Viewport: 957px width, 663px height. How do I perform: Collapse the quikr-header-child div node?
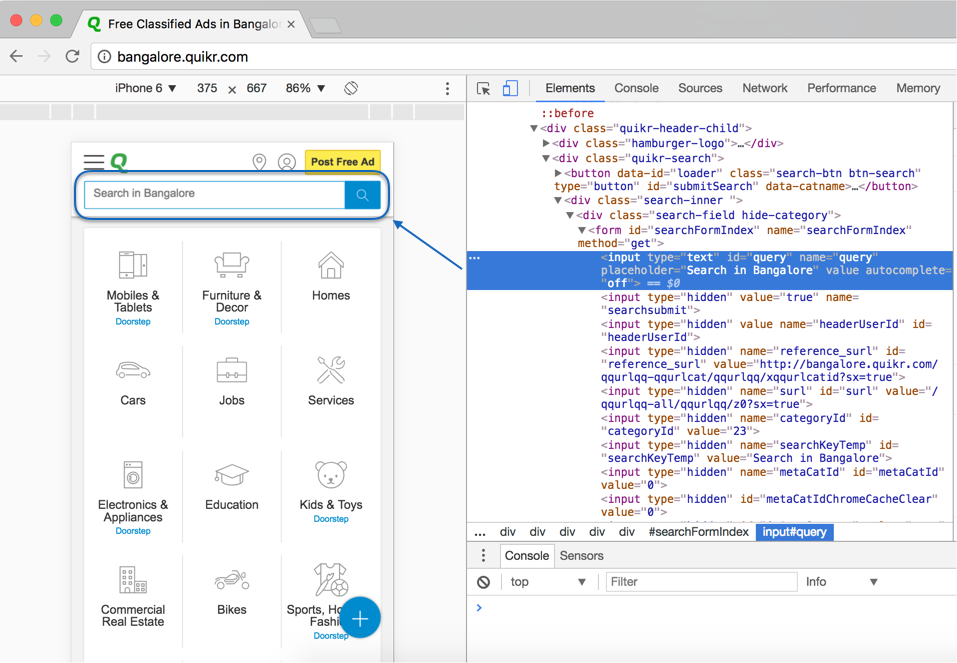[x=534, y=128]
